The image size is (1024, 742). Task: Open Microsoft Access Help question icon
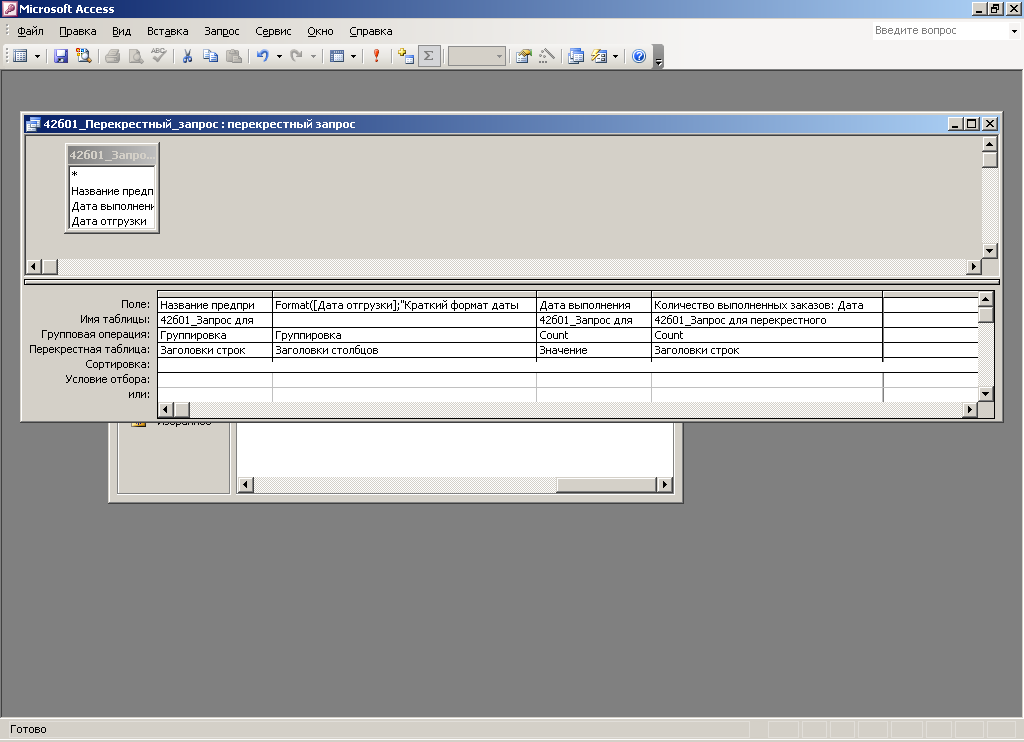coord(639,56)
